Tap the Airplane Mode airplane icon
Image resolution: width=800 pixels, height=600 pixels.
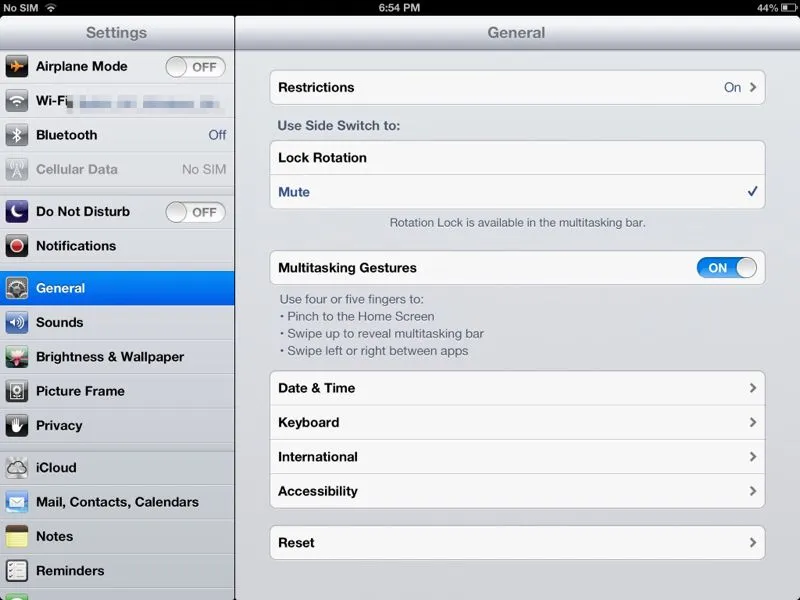pos(17,67)
